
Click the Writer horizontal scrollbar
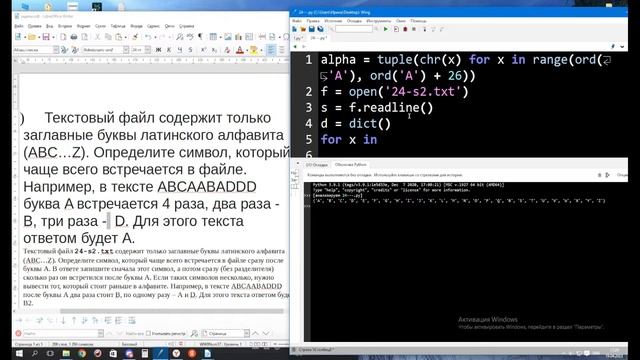171,311
